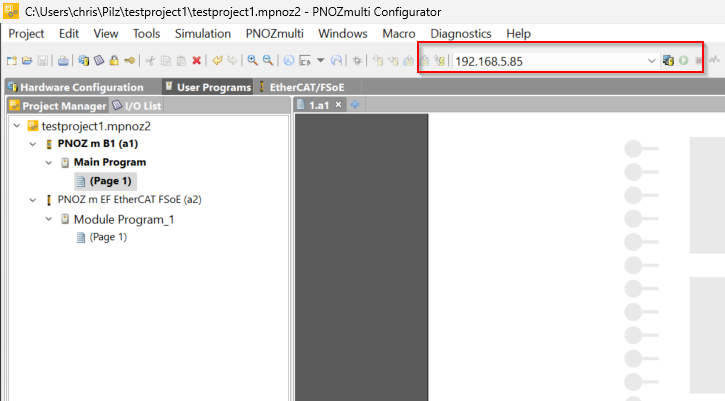Click the copy icon in toolbar
The image size is (725, 401).
click(x=166, y=61)
